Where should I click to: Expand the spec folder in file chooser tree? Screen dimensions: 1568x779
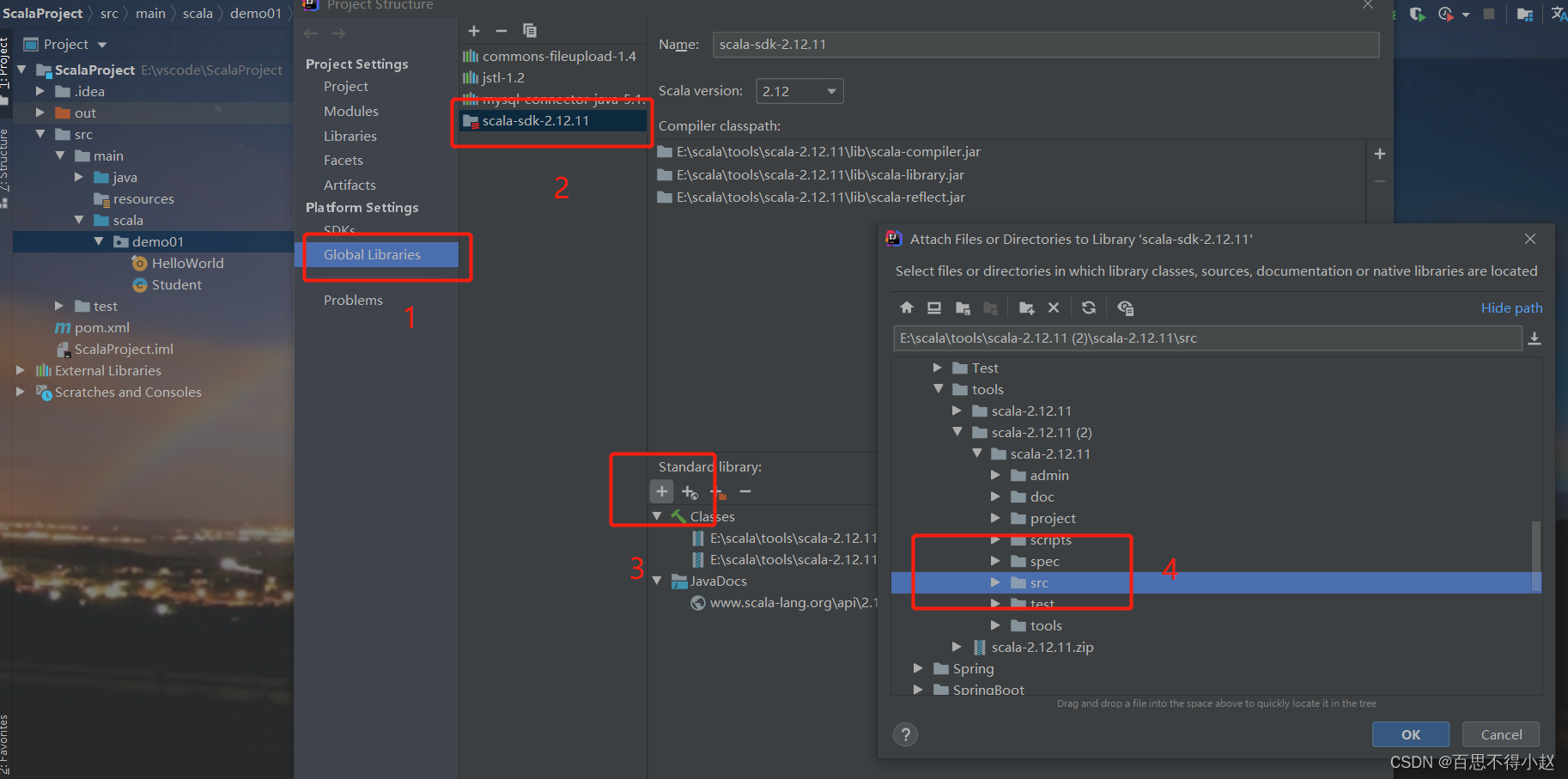(x=995, y=561)
